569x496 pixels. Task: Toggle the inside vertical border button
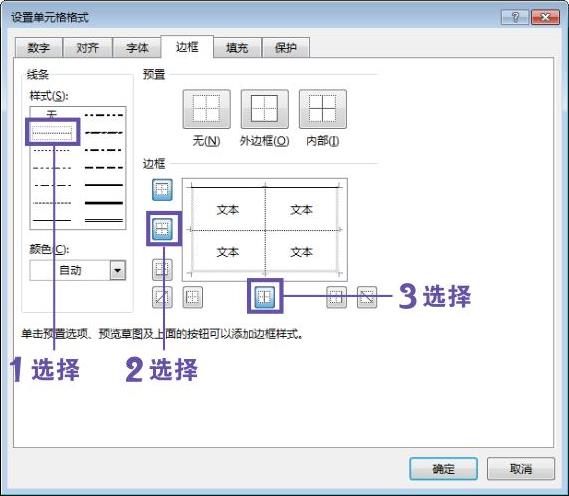pyautogui.click(x=265, y=297)
